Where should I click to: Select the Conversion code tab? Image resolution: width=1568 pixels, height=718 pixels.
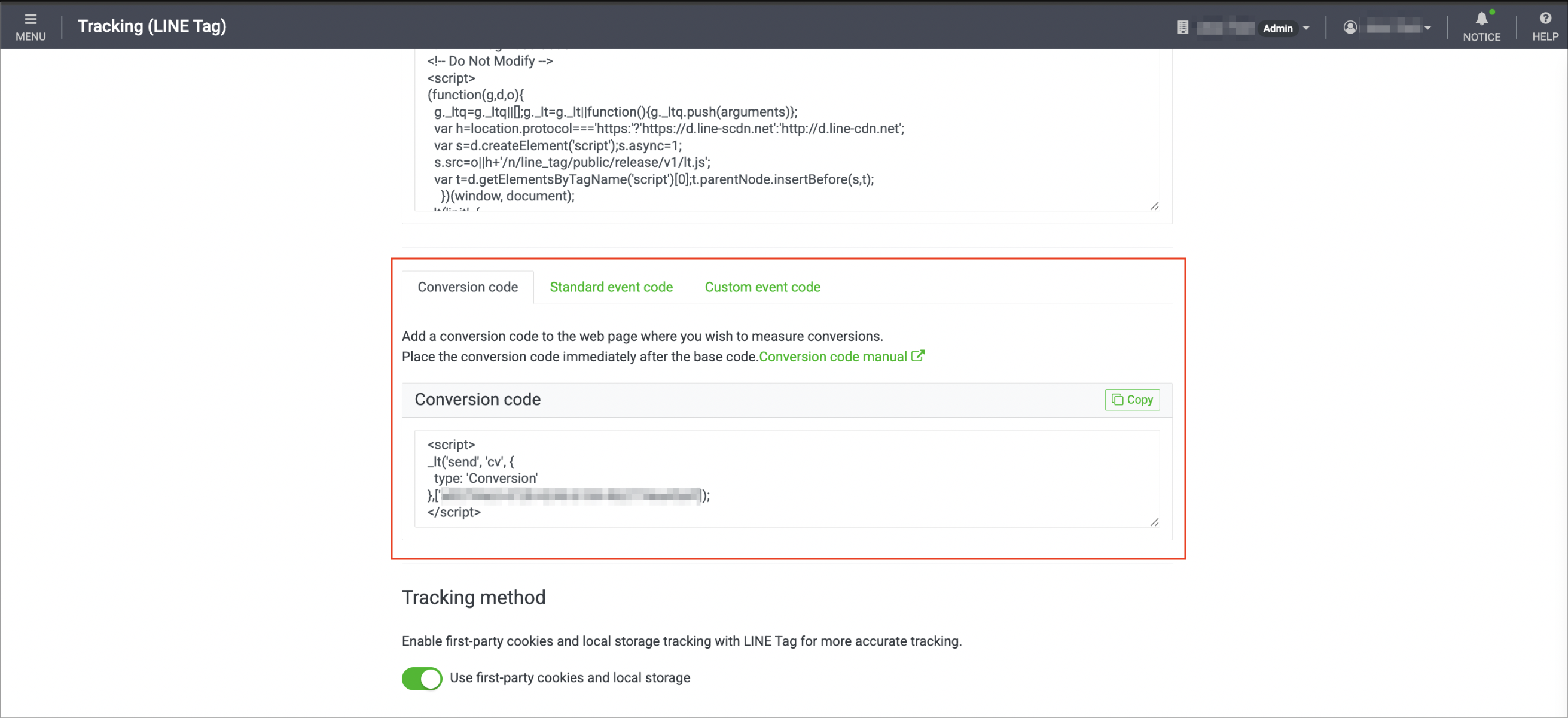[x=468, y=287]
